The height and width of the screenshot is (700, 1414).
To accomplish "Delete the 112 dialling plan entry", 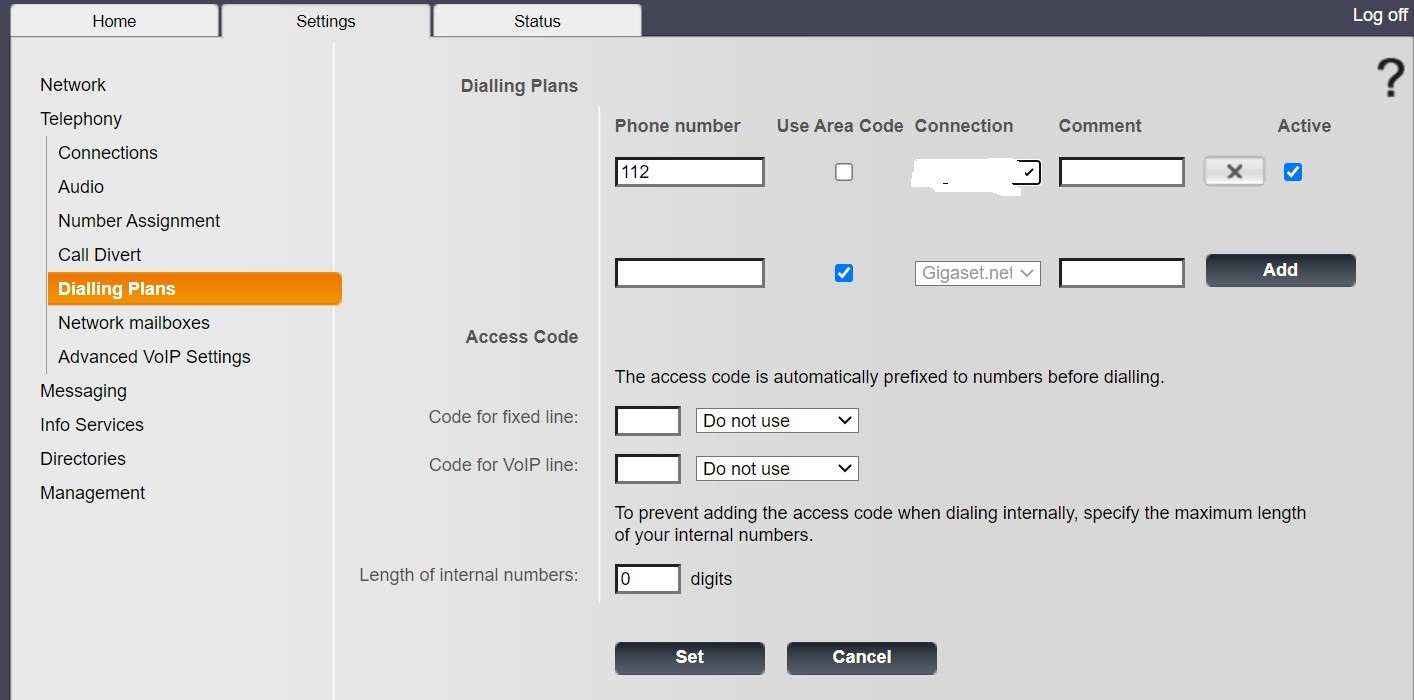I will click(x=1234, y=172).
